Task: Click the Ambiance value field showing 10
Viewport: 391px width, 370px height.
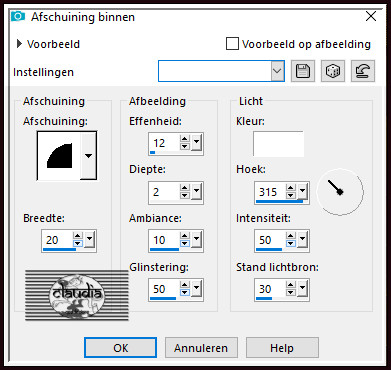Action: coord(165,240)
